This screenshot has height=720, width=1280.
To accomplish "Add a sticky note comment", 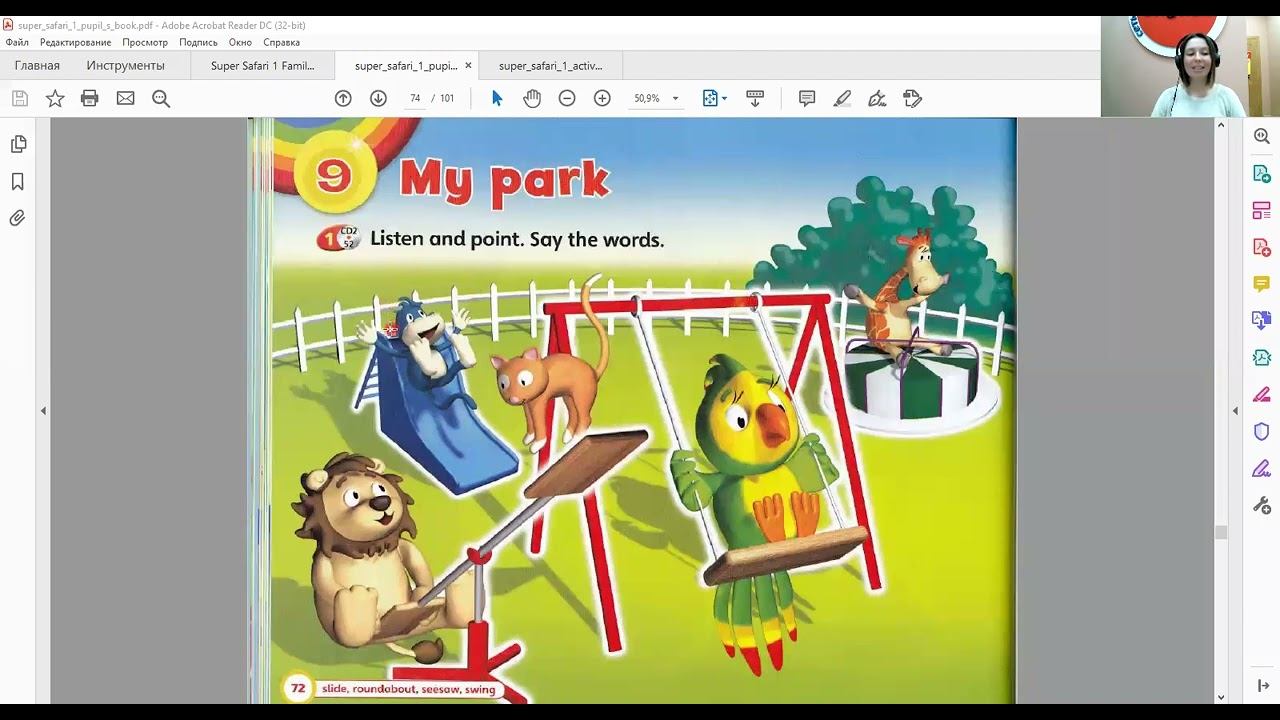I will click(x=807, y=98).
